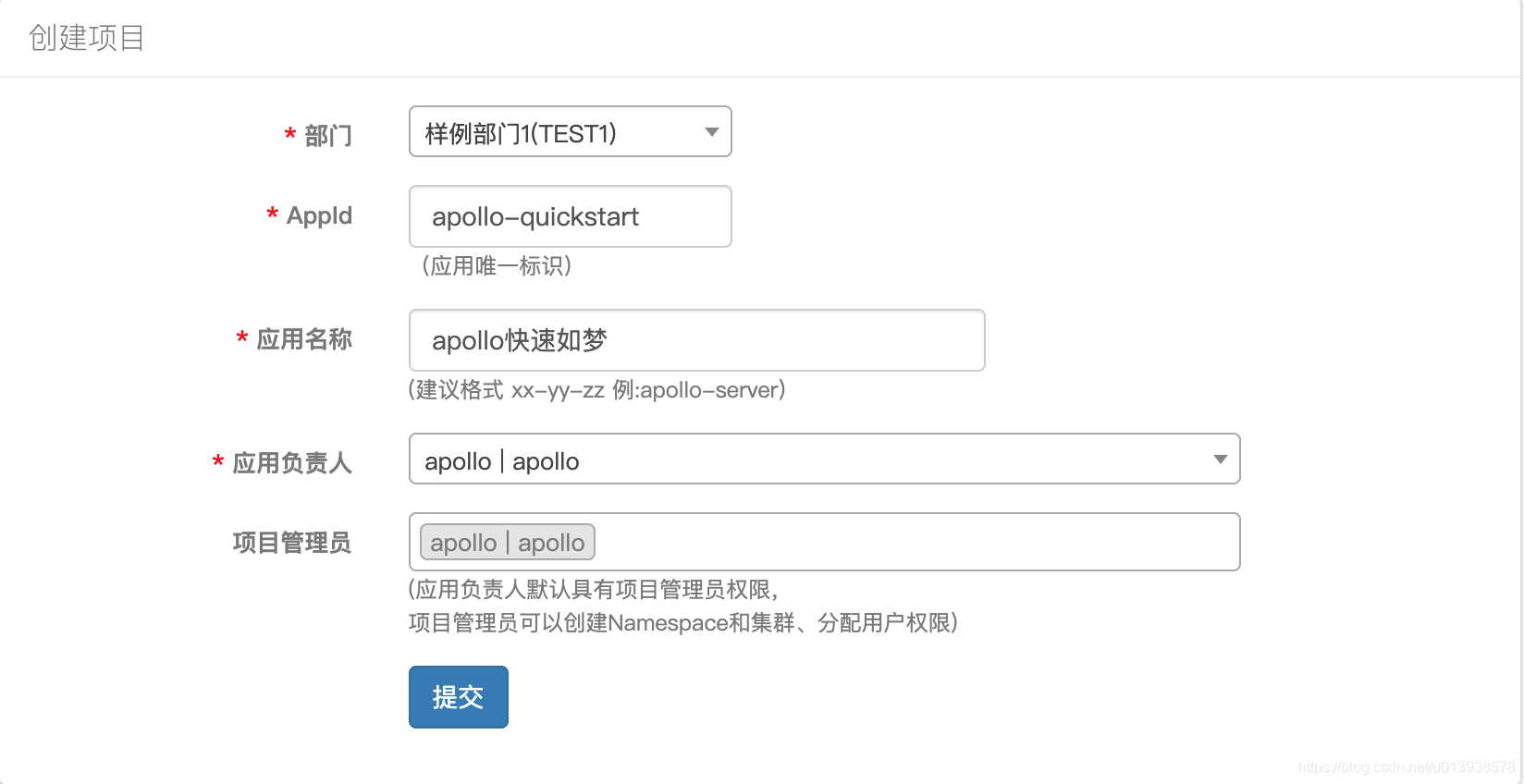Click the 应用名称 name input field

696,340
